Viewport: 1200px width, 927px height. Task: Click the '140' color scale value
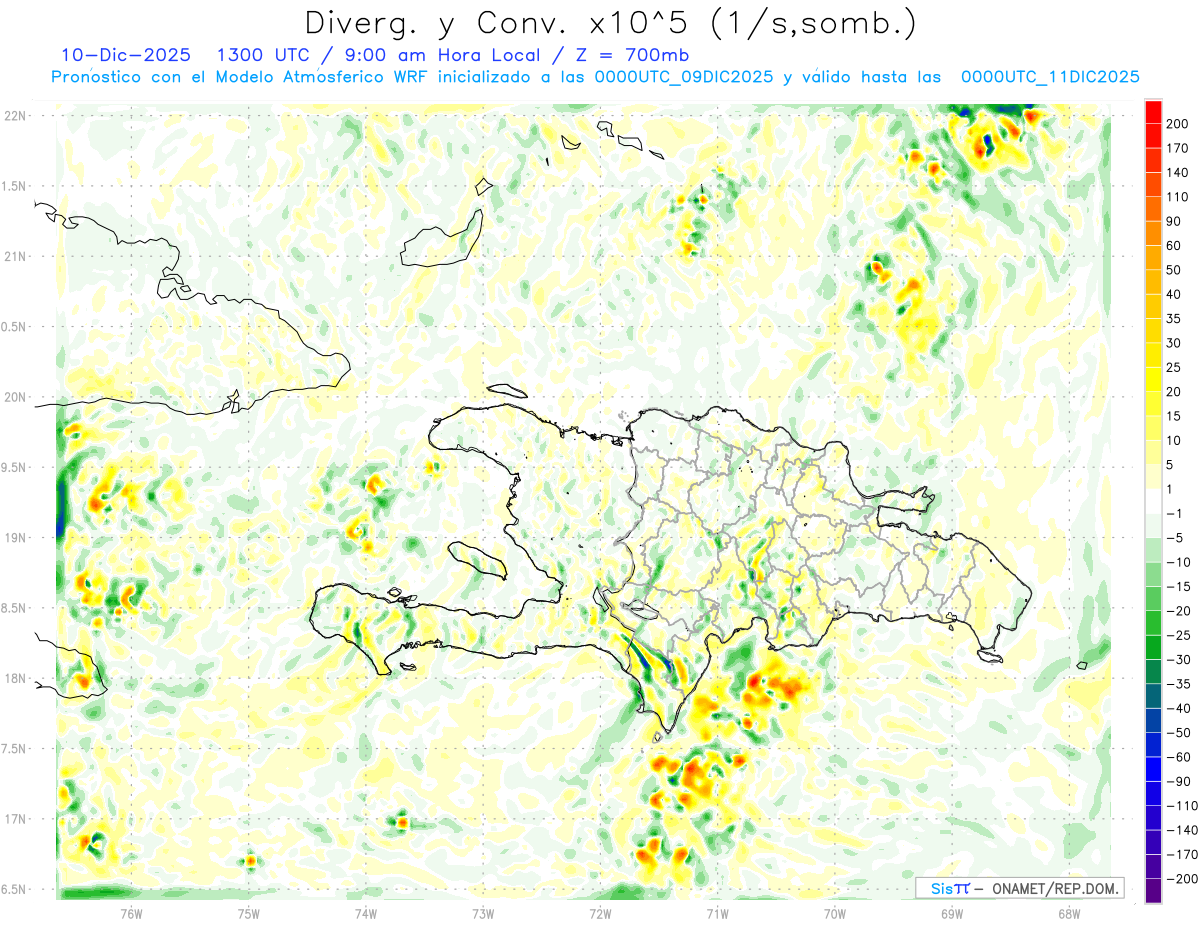[x=1179, y=172]
